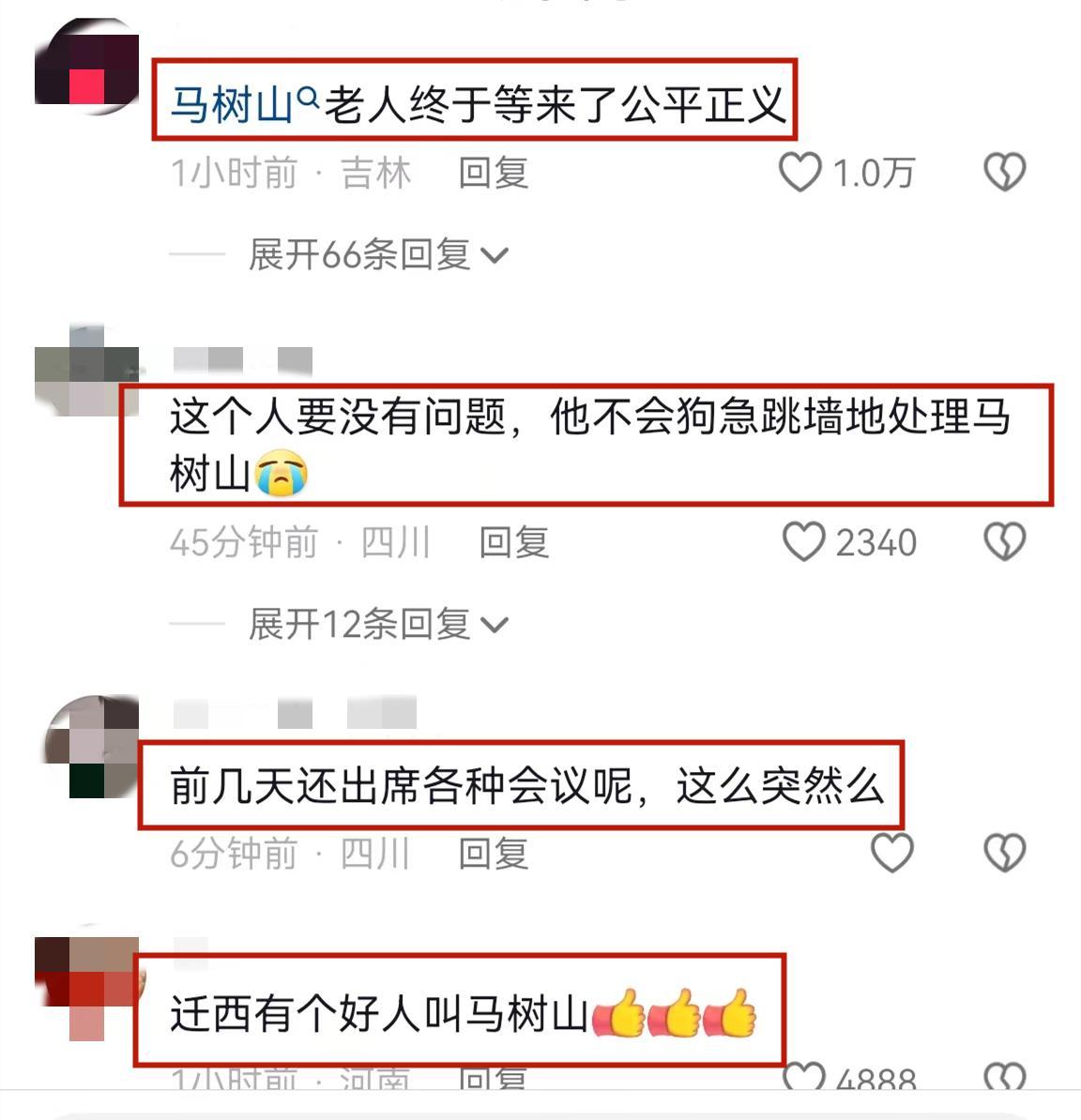The height and width of the screenshot is (1120, 1081).
Task: Like the 1.0万 comment about 公平正义
Action: (799, 173)
